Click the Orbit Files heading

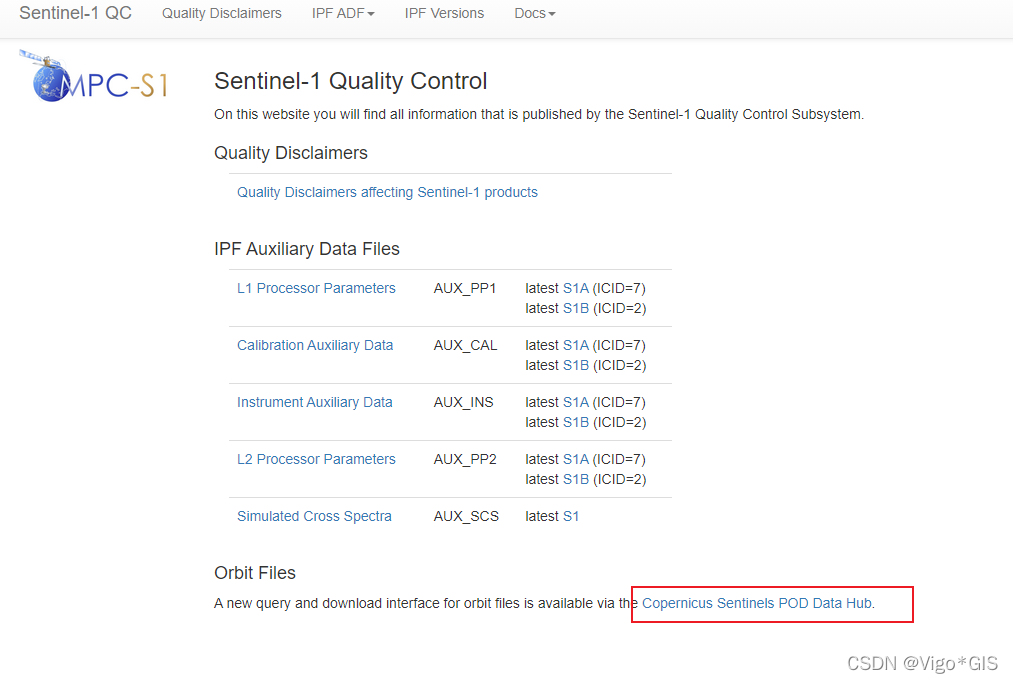pyautogui.click(x=255, y=573)
